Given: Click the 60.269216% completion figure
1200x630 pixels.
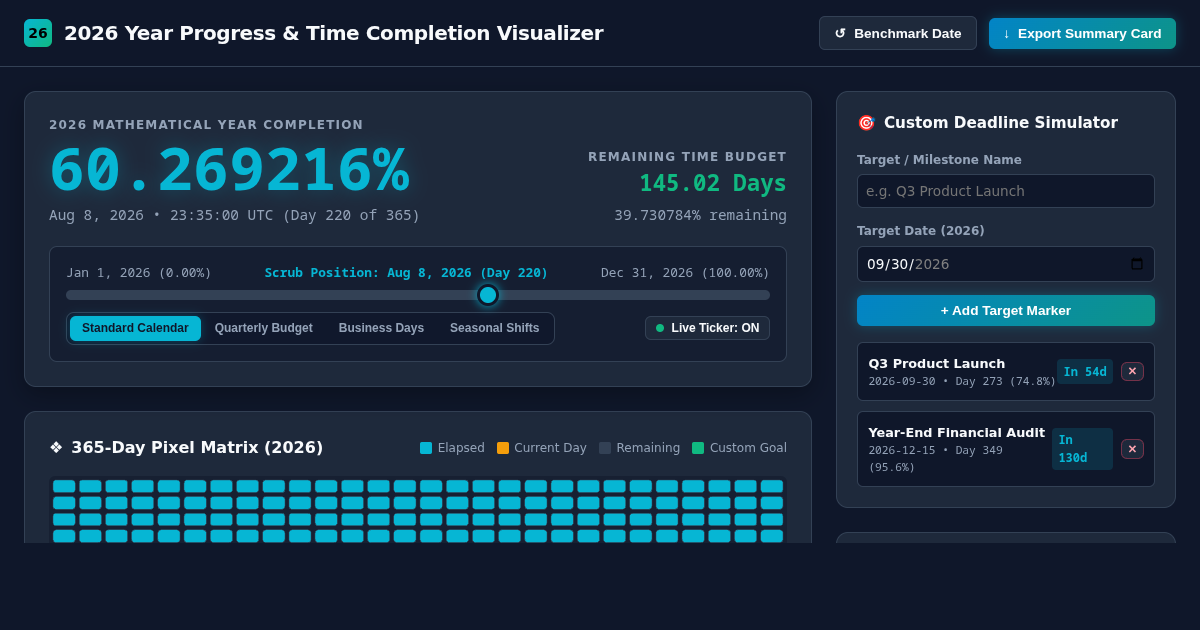Looking at the screenshot, I should (x=229, y=170).
